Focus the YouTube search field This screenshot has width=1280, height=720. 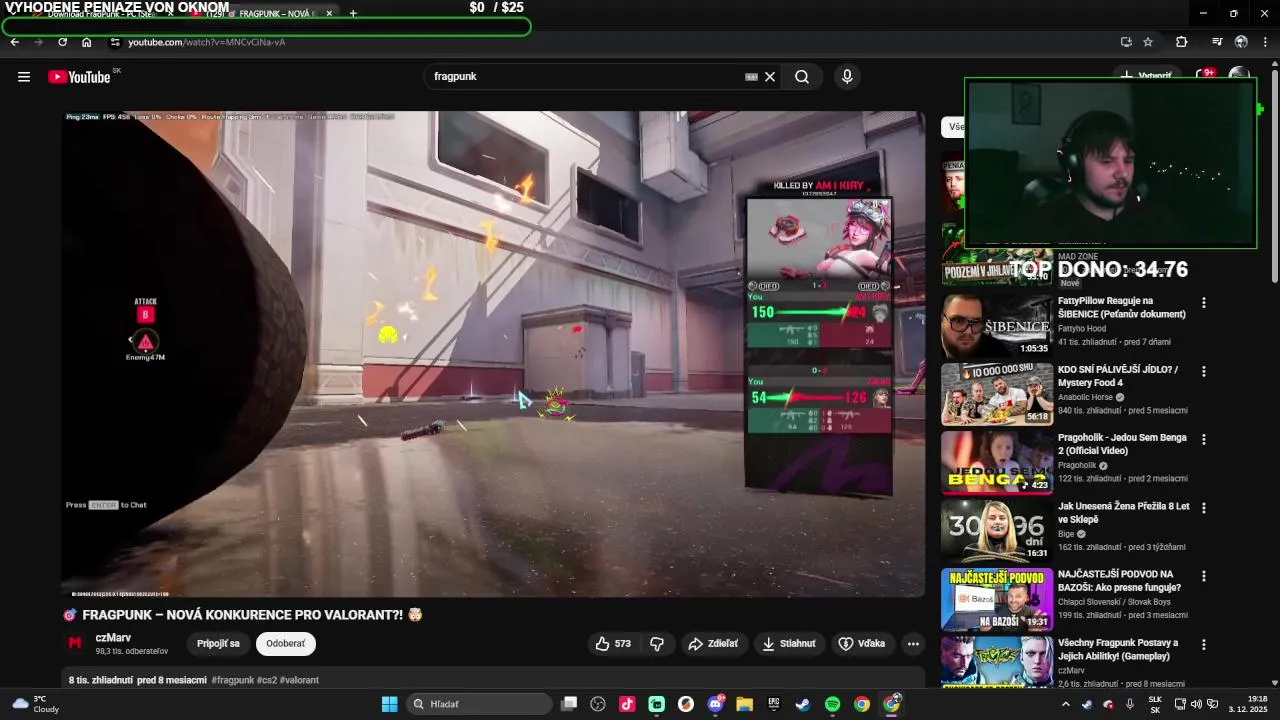585,77
